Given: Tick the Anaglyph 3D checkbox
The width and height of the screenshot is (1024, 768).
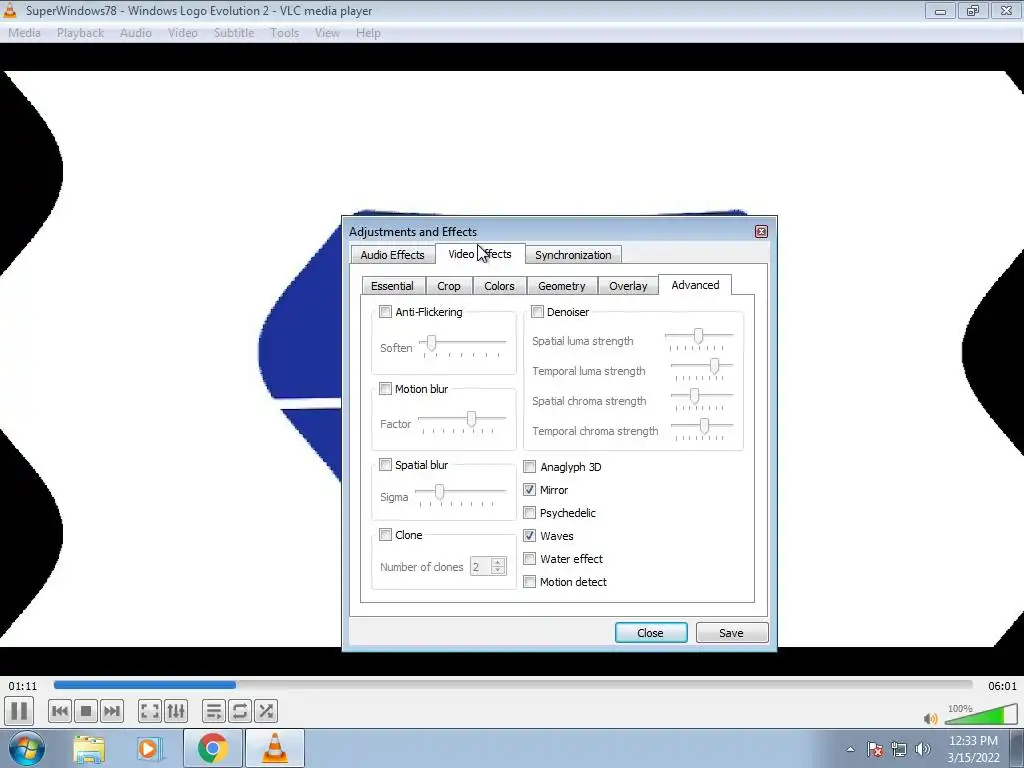Looking at the screenshot, I should 530,466.
